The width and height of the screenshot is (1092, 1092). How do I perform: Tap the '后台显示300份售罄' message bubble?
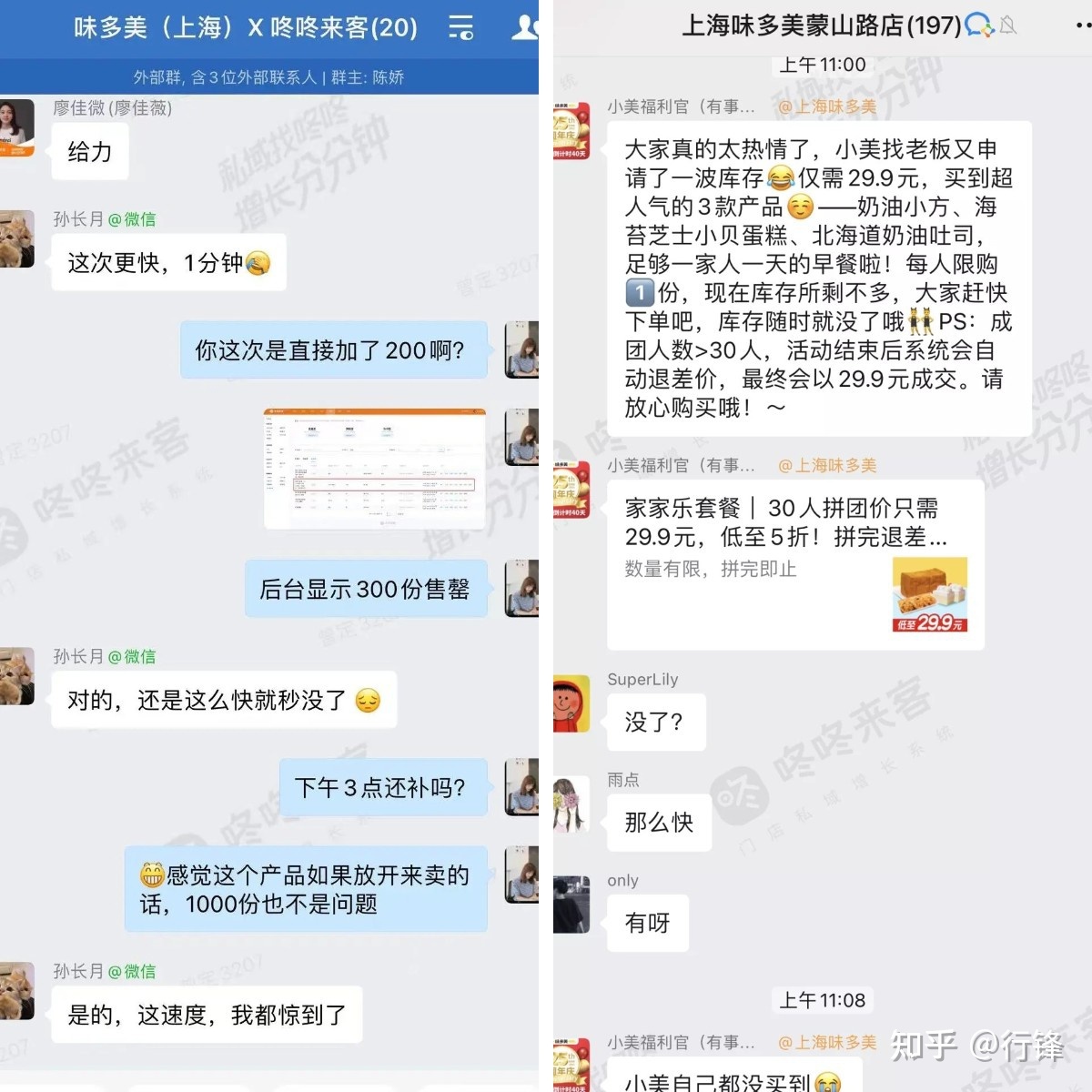coord(366,589)
